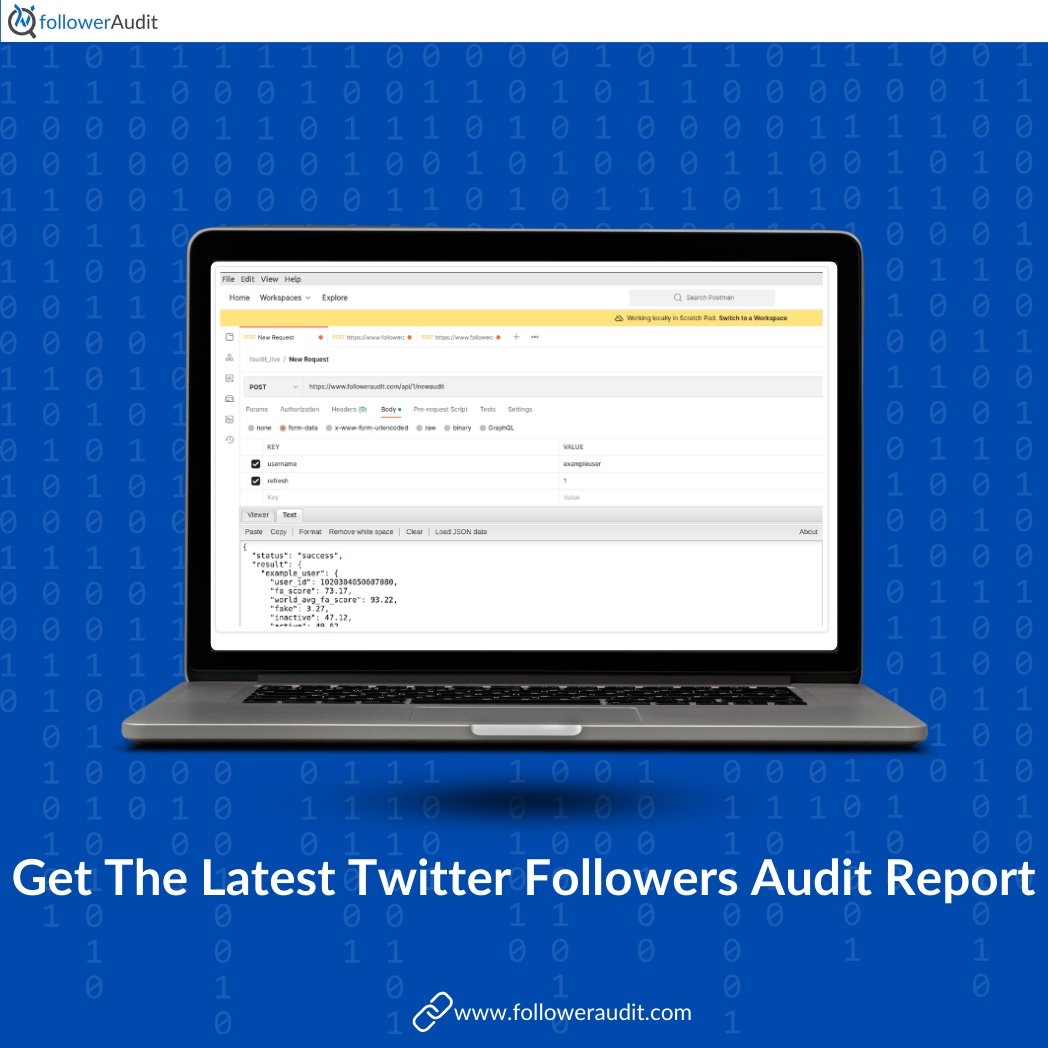Viewport: 1048px width, 1048px height.
Task: Open the History clock sidebar icon
Action: [x=229, y=439]
